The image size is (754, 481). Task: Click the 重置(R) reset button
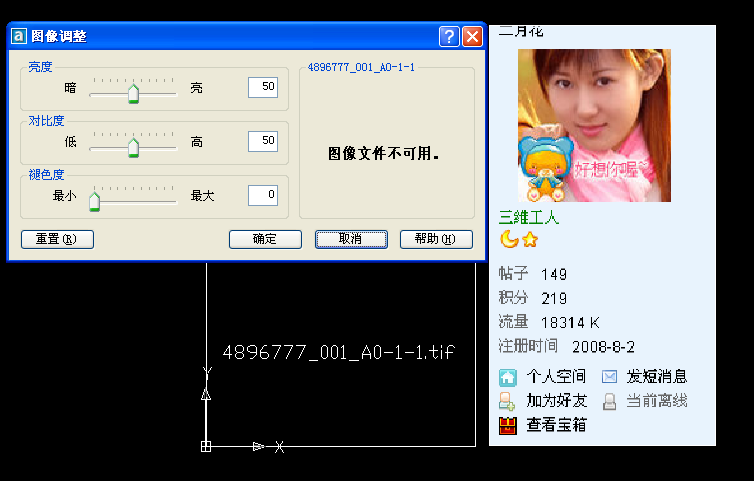pos(57,239)
